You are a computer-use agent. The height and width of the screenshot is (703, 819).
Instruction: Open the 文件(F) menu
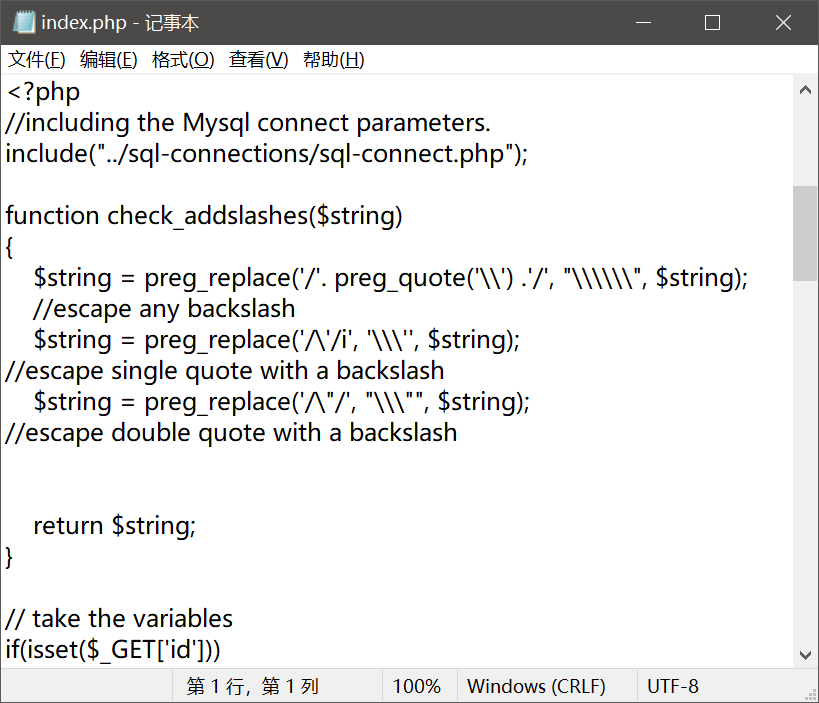37,60
